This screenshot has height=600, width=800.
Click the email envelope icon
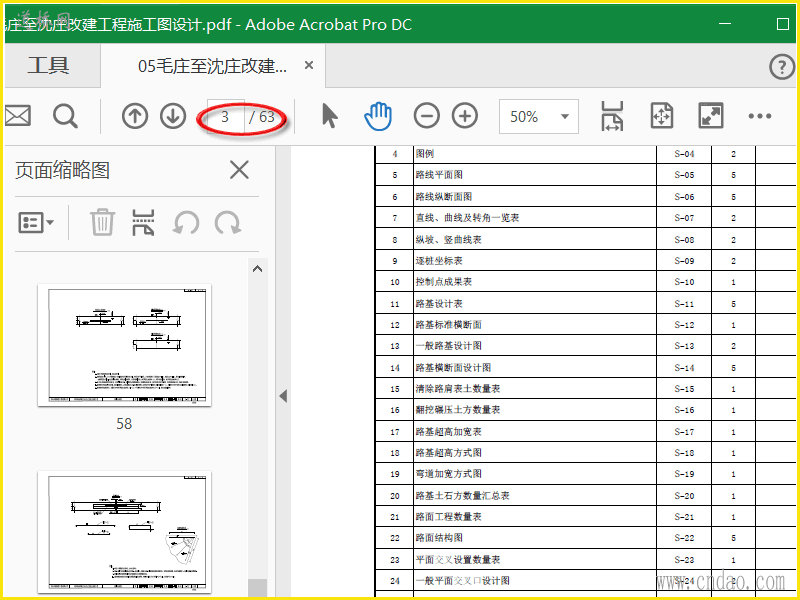click(x=17, y=116)
